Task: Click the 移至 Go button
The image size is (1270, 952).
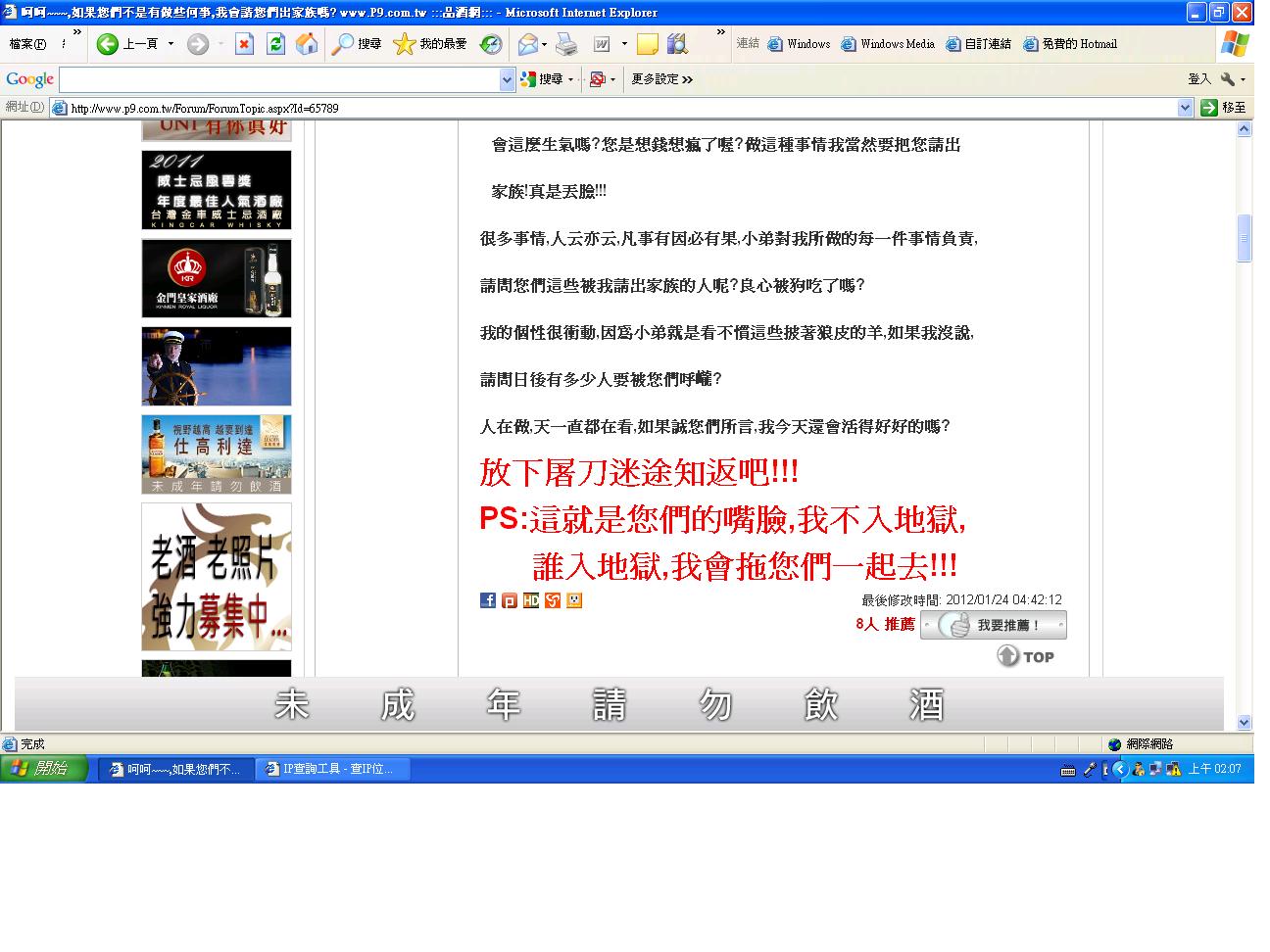Action: pyautogui.click(x=1224, y=108)
